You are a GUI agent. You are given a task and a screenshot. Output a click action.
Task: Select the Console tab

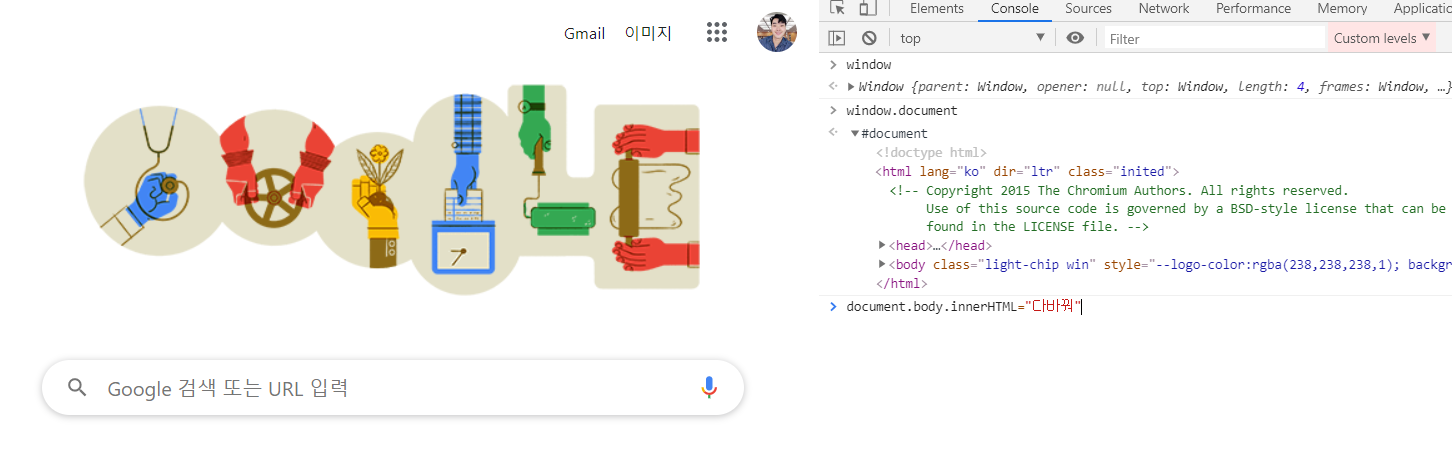click(x=1015, y=9)
